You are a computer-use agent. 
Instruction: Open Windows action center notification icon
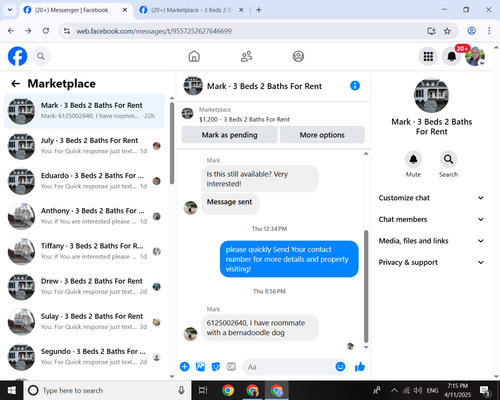(x=485, y=390)
